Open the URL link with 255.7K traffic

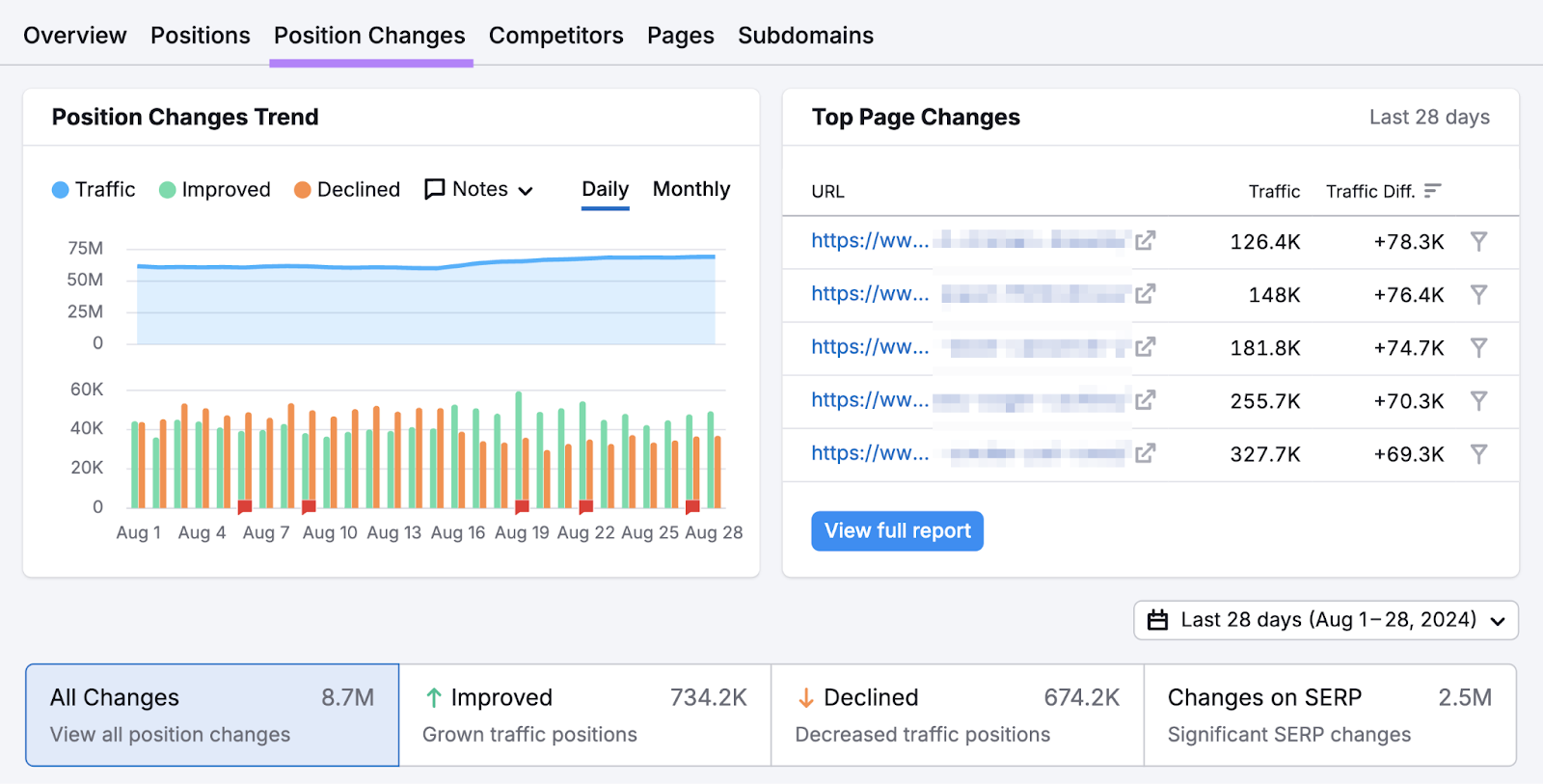[x=869, y=400]
